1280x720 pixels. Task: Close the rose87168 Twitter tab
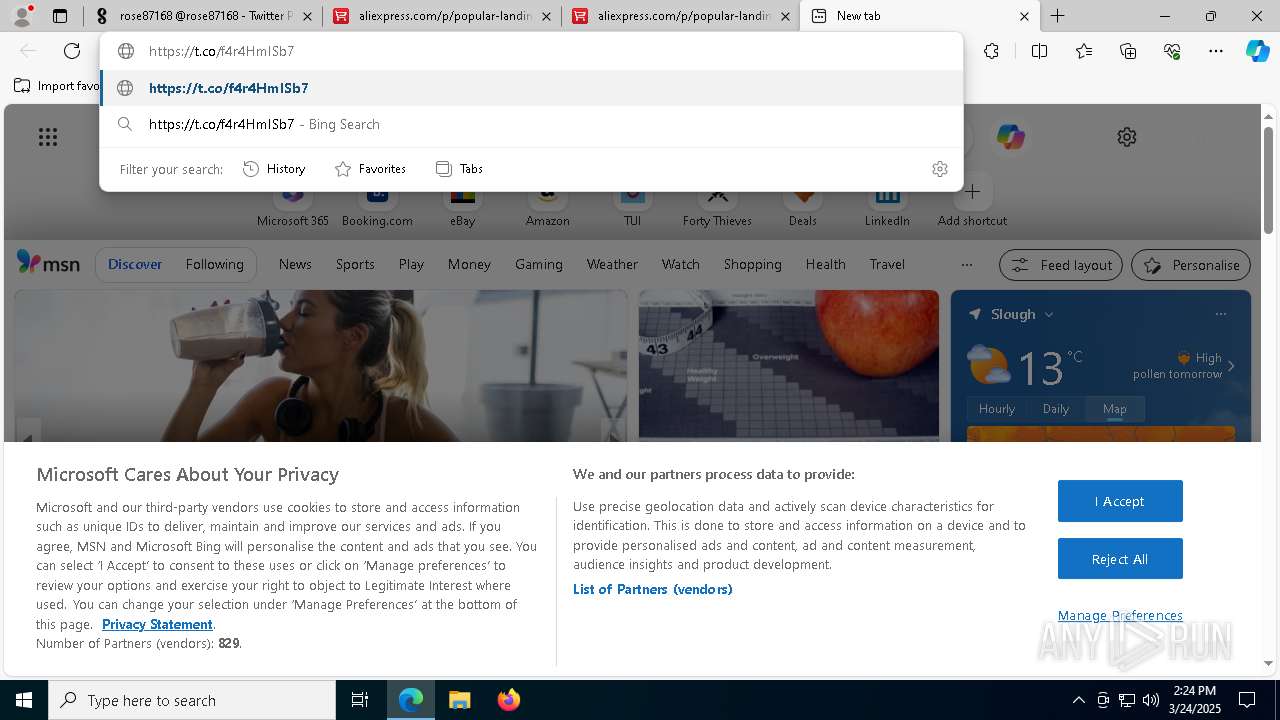coord(307,16)
